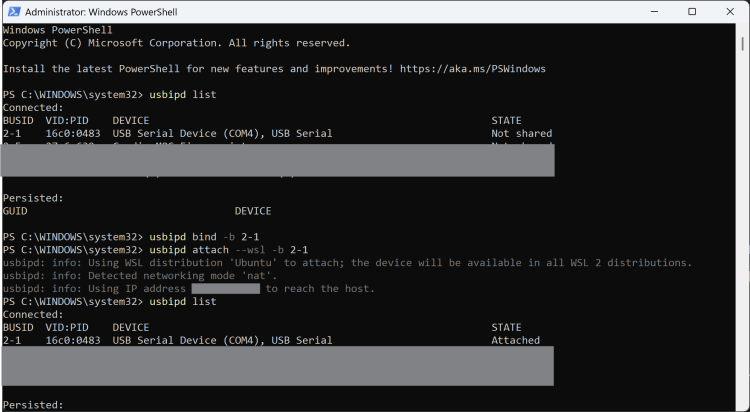This screenshot has height=412, width=750.
Task: Click the PowerShell icon in the title bar
Action: [12, 11]
